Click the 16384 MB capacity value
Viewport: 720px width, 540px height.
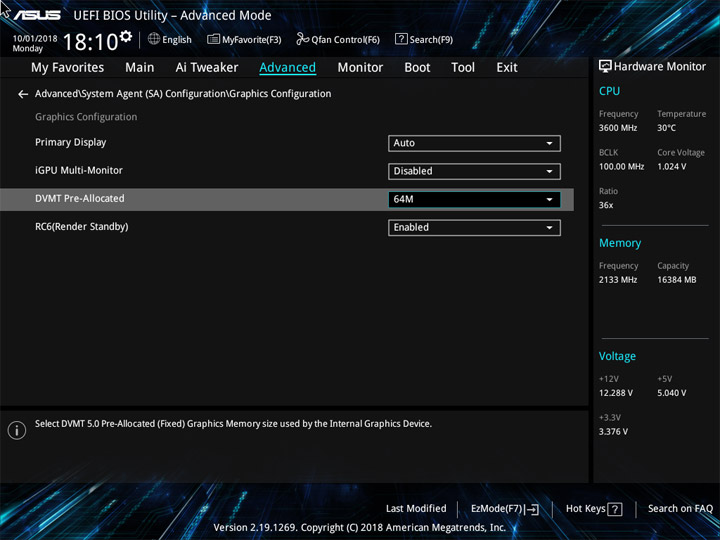677,280
